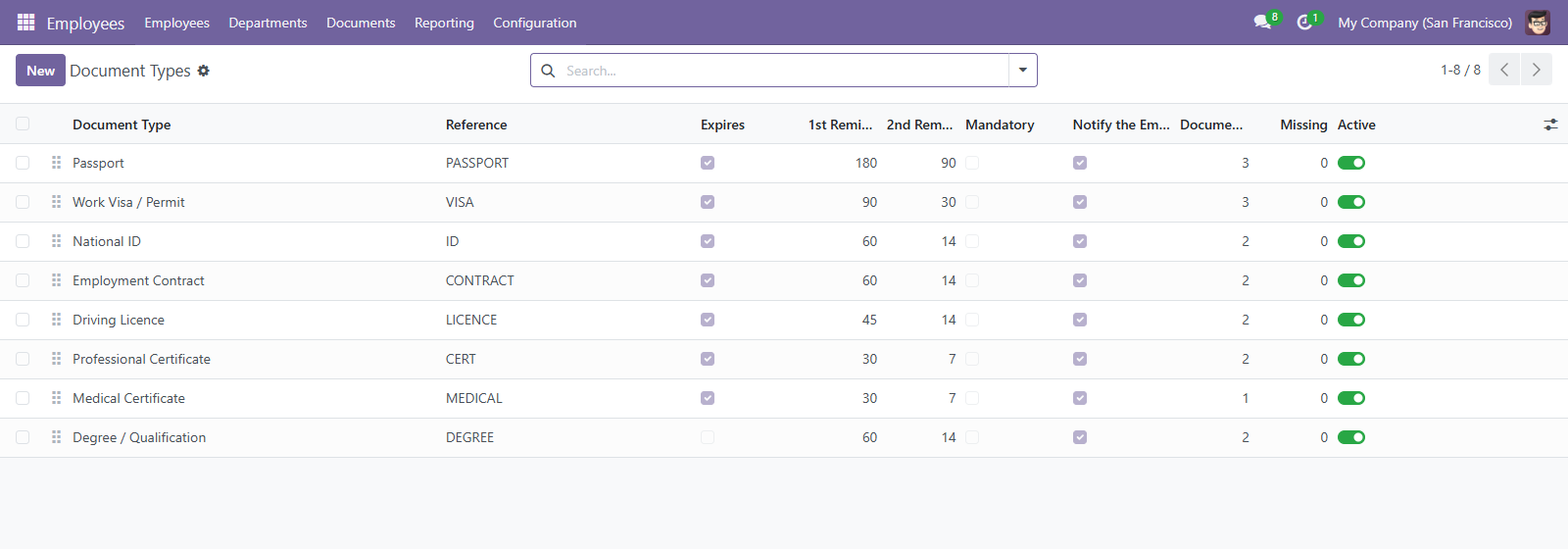Viewport: 1568px width, 549px height.
Task: Expand the search options dropdown arrow
Action: (x=1023, y=71)
